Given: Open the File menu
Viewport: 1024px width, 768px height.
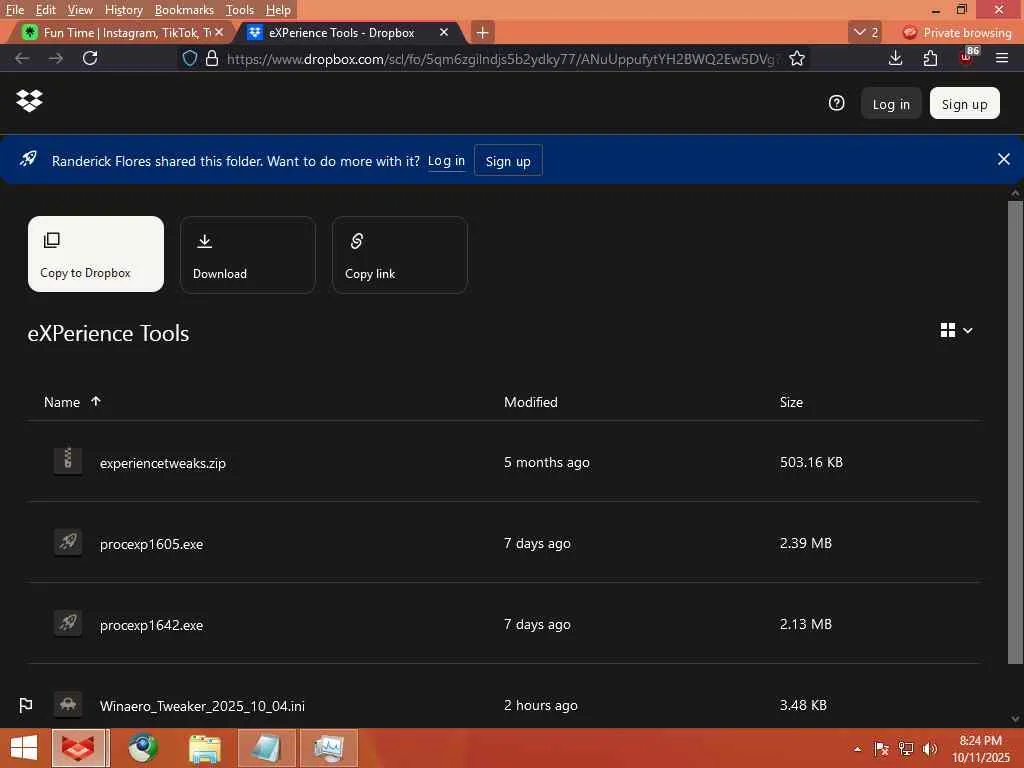Looking at the screenshot, I should pyautogui.click(x=14, y=10).
